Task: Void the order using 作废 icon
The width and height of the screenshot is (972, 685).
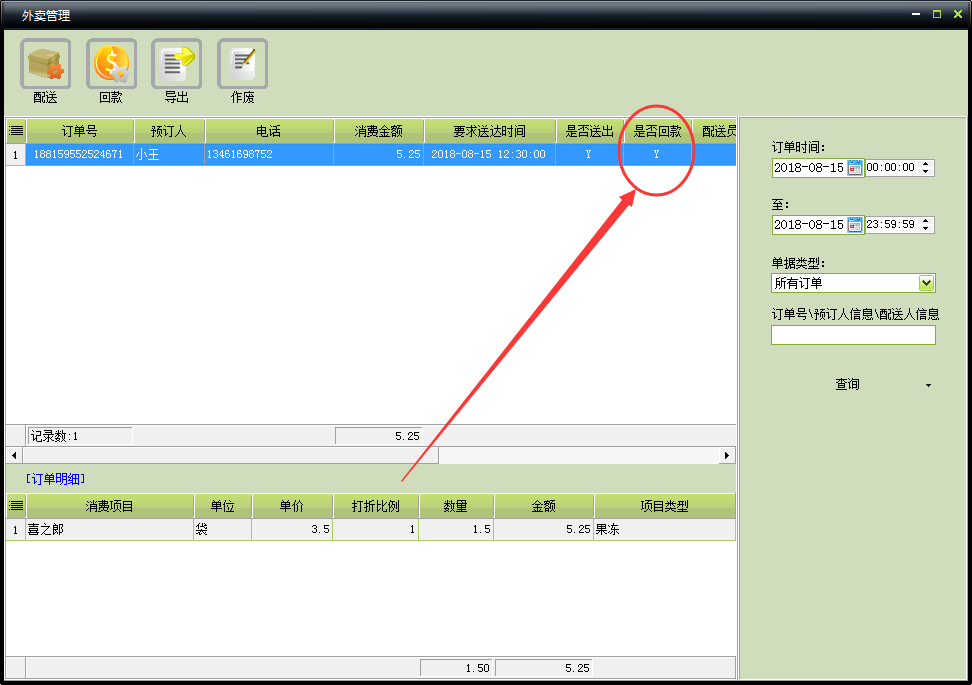Action: [242, 64]
